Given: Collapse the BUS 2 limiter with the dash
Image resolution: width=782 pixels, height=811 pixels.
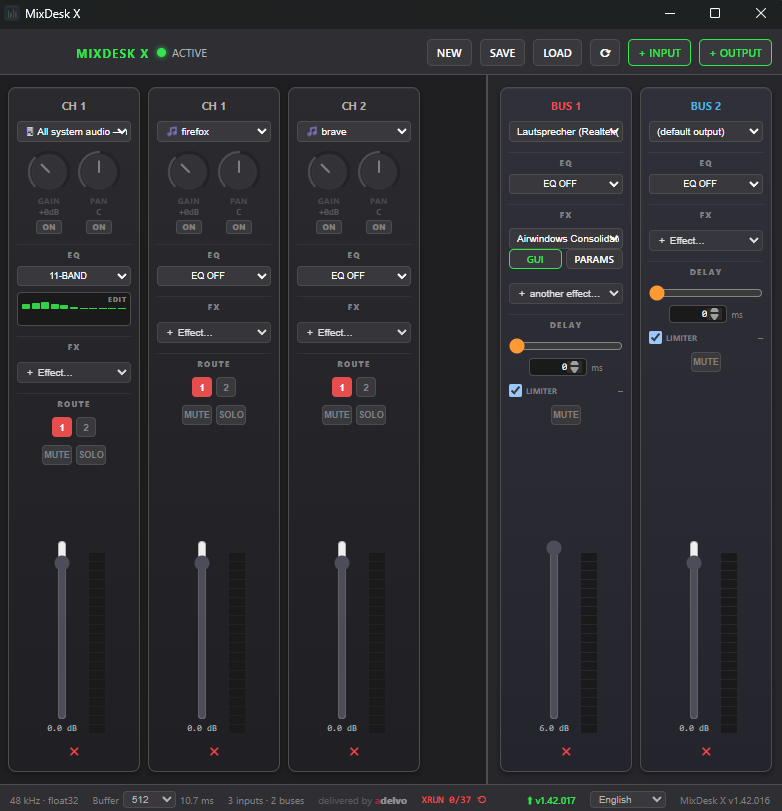Looking at the screenshot, I should [x=760, y=338].
